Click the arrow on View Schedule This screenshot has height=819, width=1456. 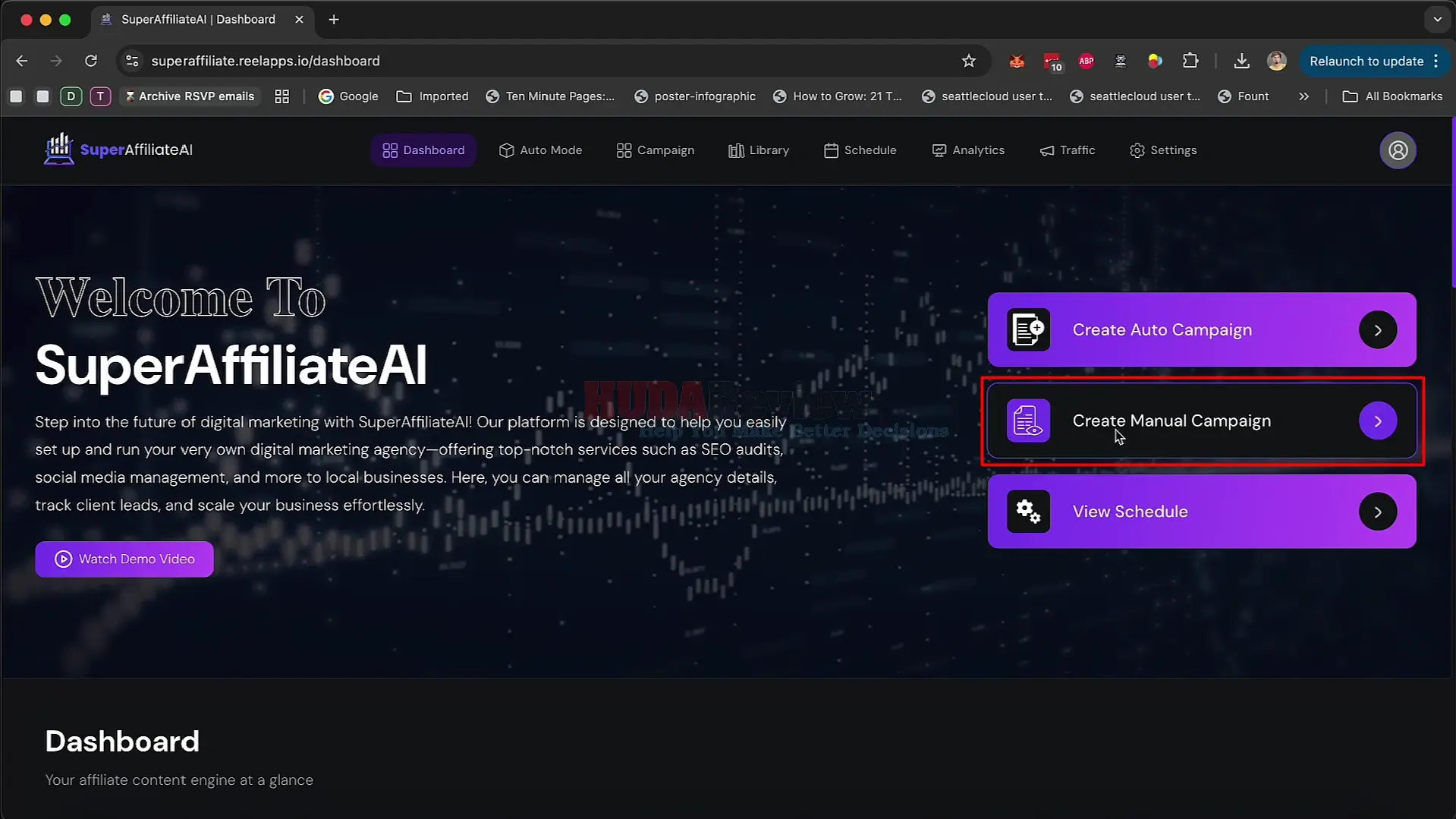click(1378, 512)
